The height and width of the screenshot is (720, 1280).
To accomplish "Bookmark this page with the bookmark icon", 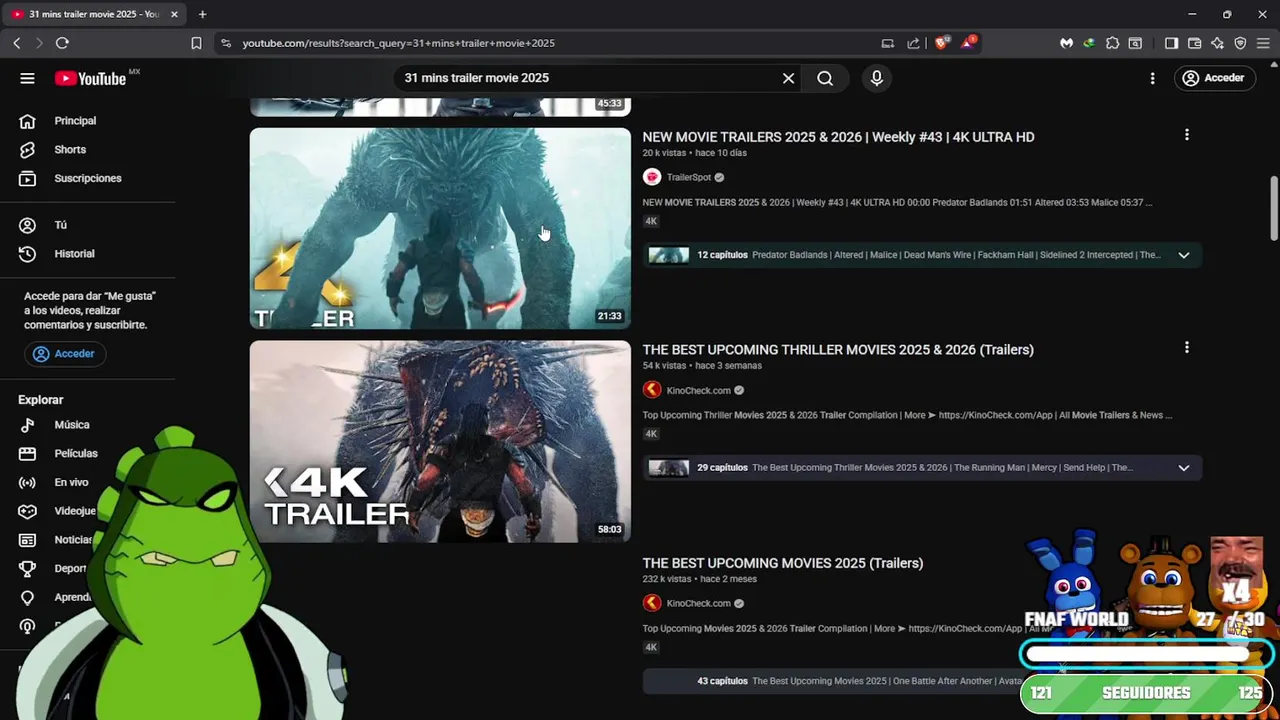I will click(x=196, y=43).
